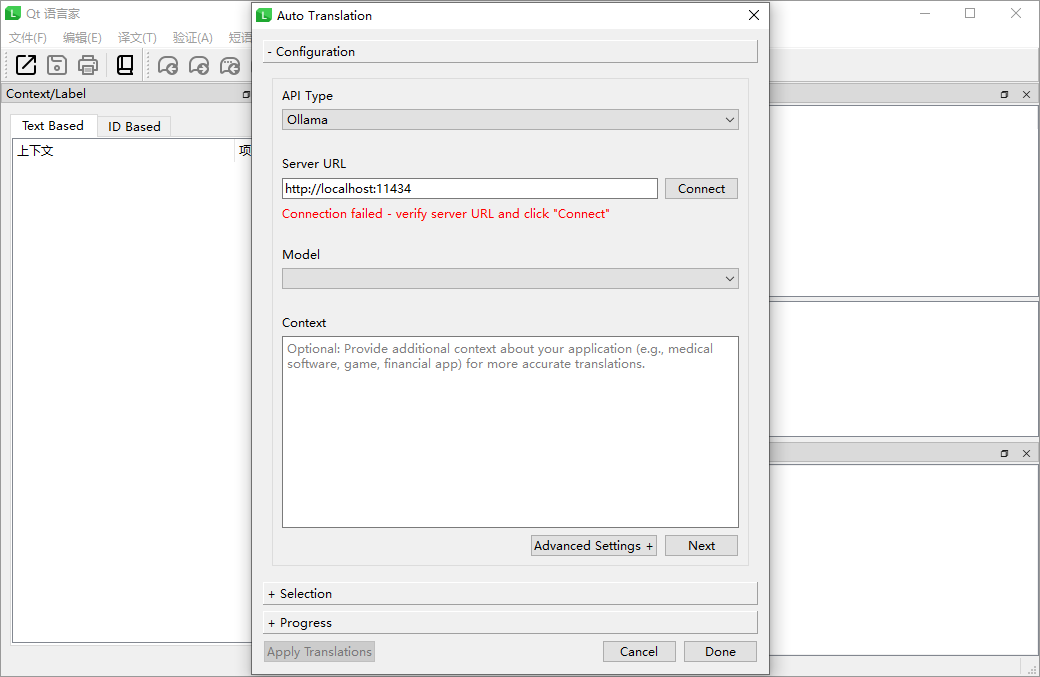Open the empty Model dropdown

[x=510, y=279]
